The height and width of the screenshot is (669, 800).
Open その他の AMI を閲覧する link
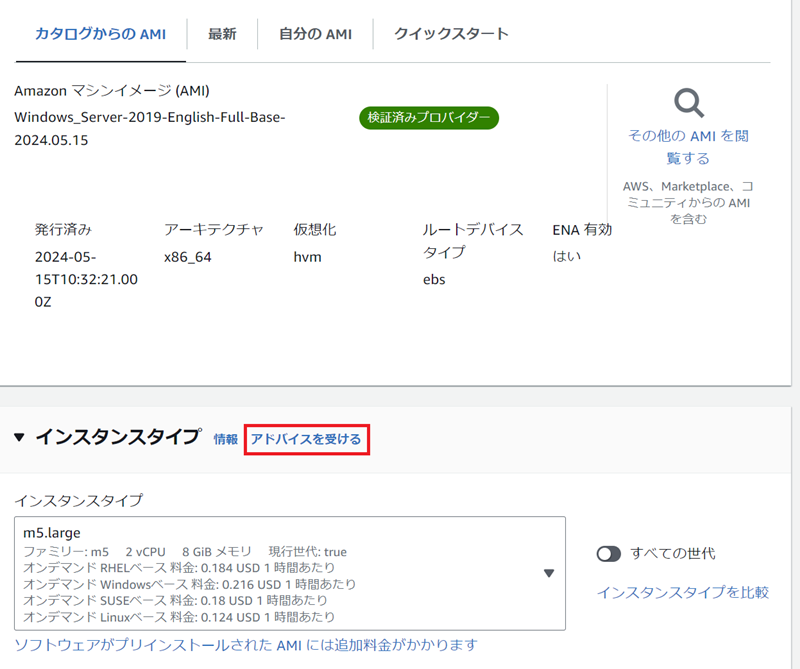click(x=688, y=147)
